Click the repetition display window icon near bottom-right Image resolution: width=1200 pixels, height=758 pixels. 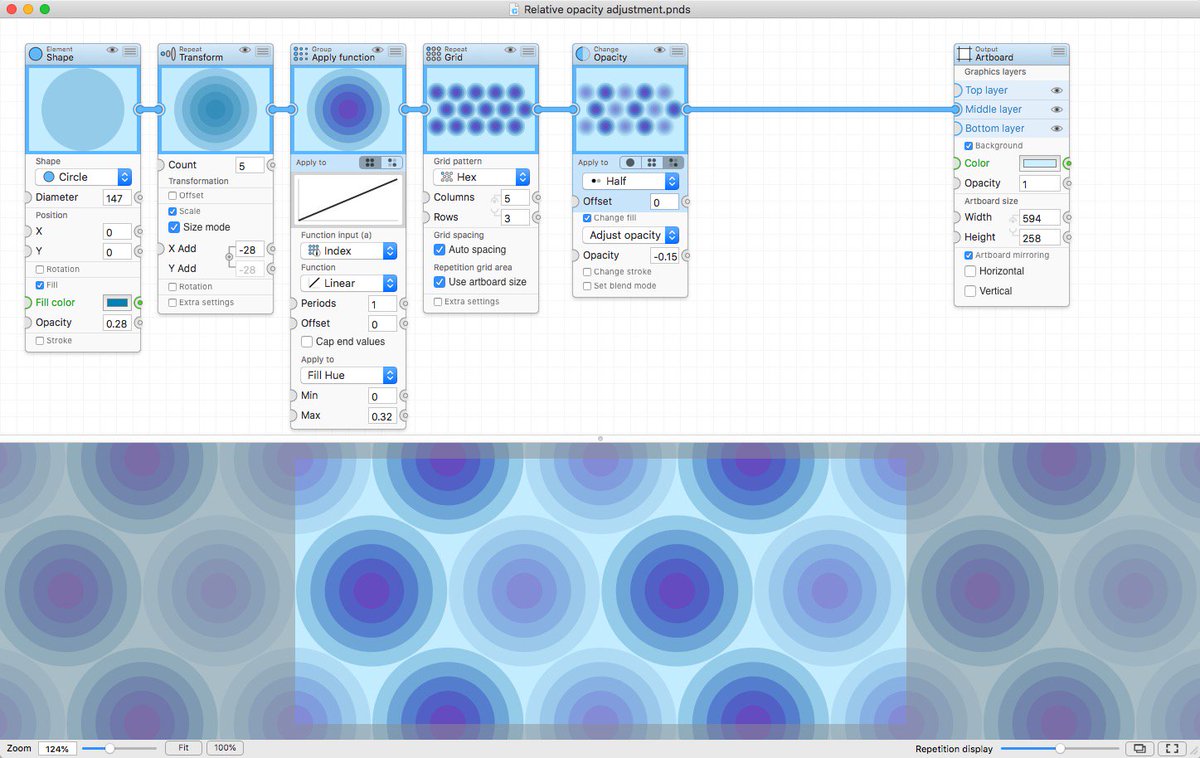coord(1140,748)
